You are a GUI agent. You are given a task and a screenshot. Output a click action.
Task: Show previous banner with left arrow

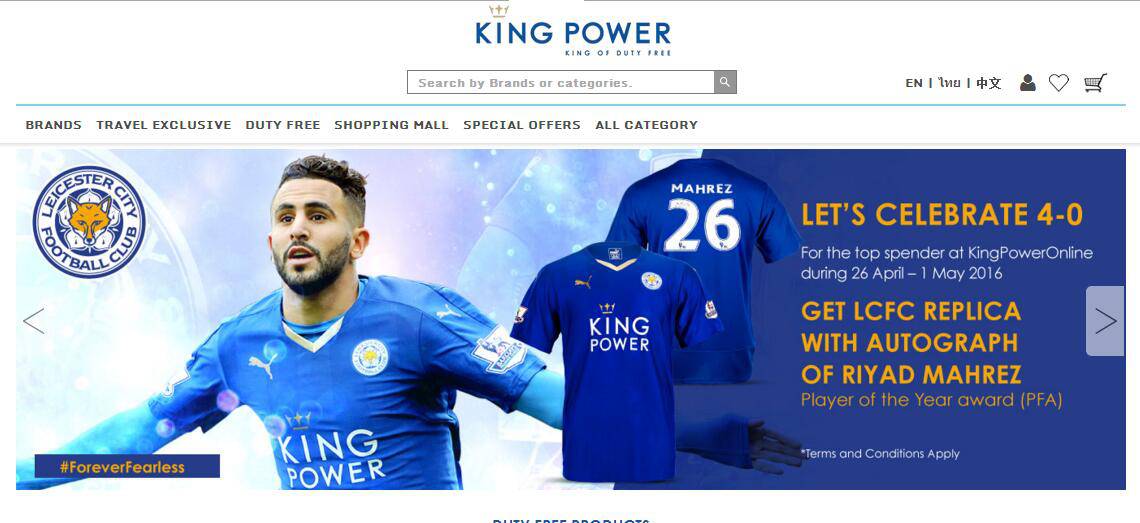(33, 321)
